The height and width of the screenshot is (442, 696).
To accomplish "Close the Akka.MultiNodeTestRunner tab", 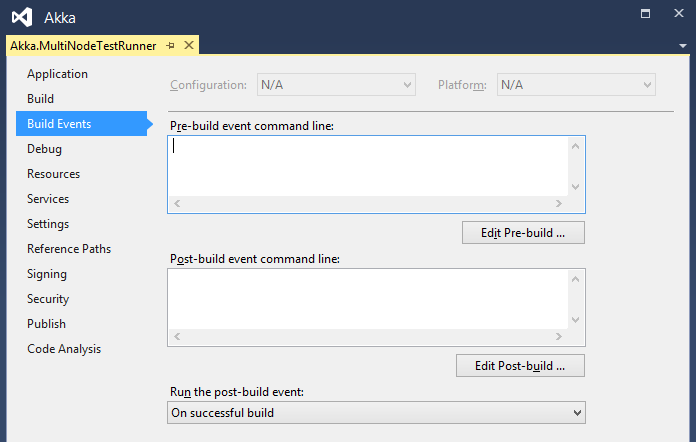I will click(189, 45).
